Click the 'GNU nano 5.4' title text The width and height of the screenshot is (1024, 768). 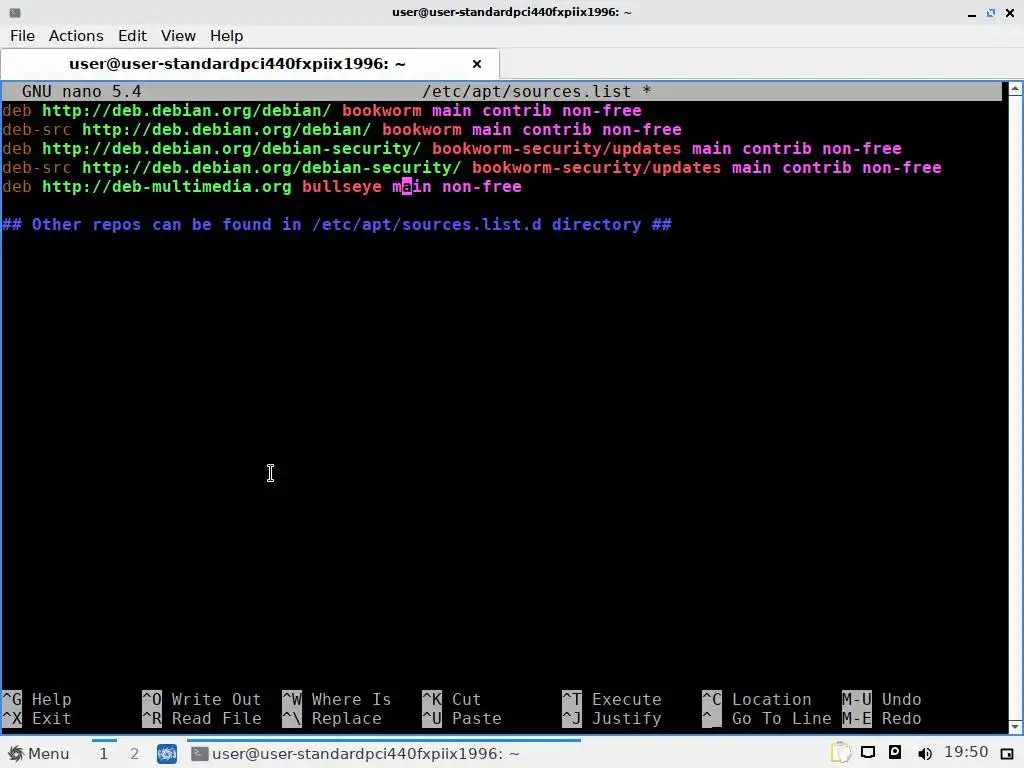(82, 91)
